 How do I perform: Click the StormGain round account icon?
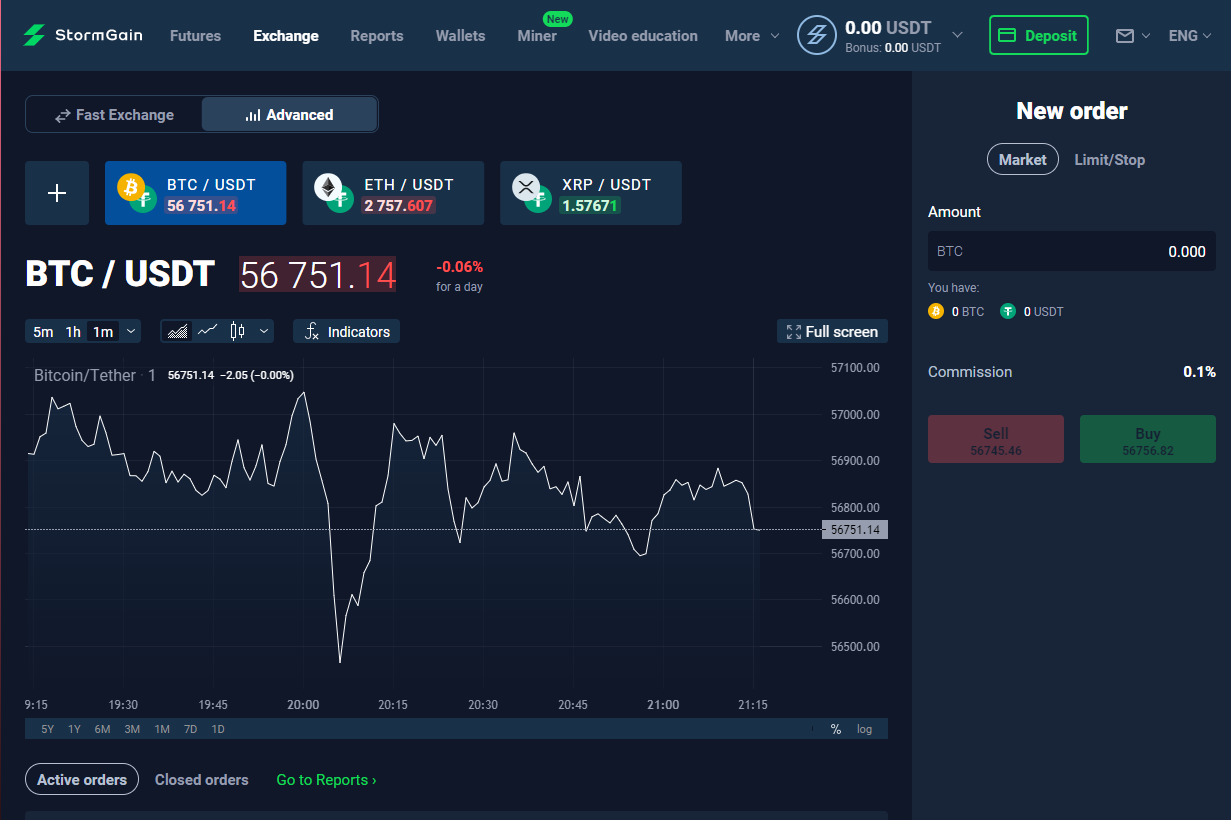816,35
